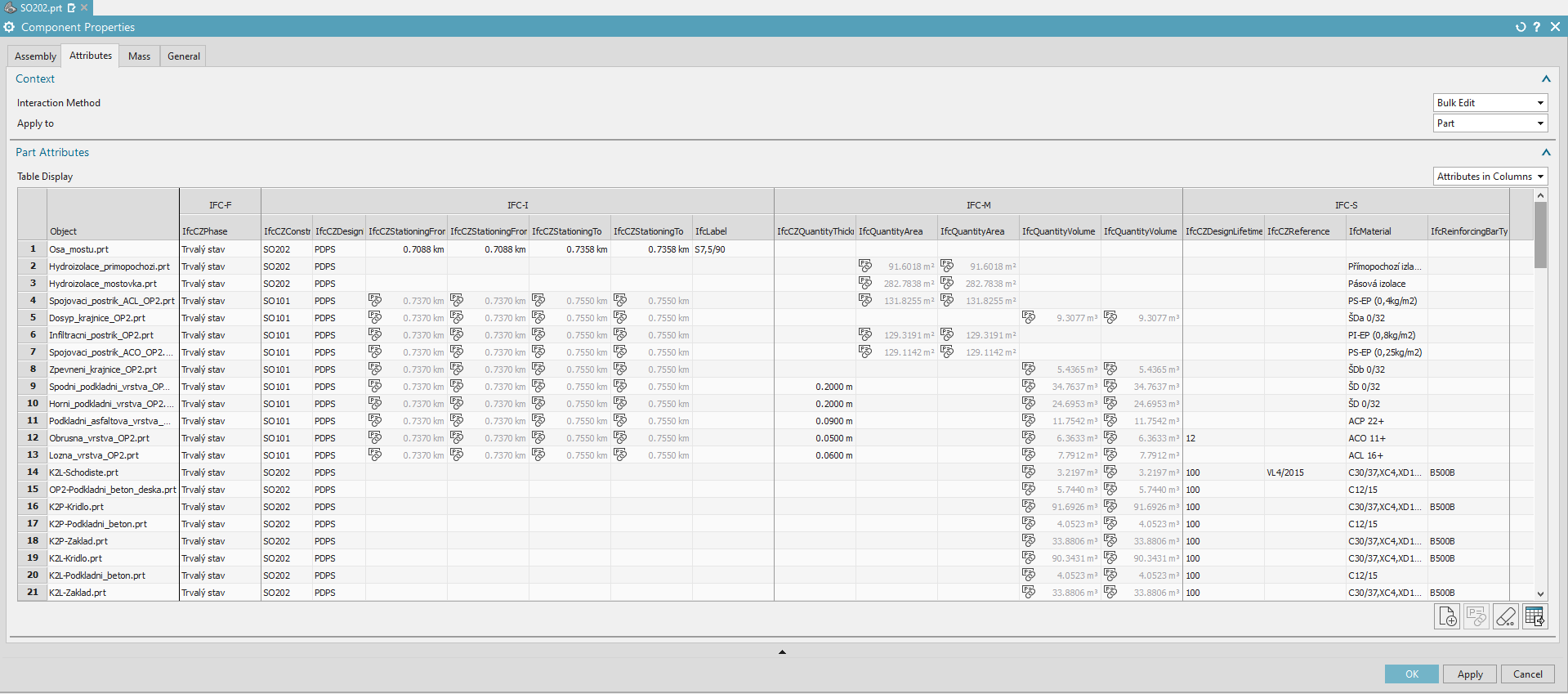The width and height of the screenshot is (1568, 694).
Task: Click the Reset icon in dialog title bar
Action: pos(1521,27)
